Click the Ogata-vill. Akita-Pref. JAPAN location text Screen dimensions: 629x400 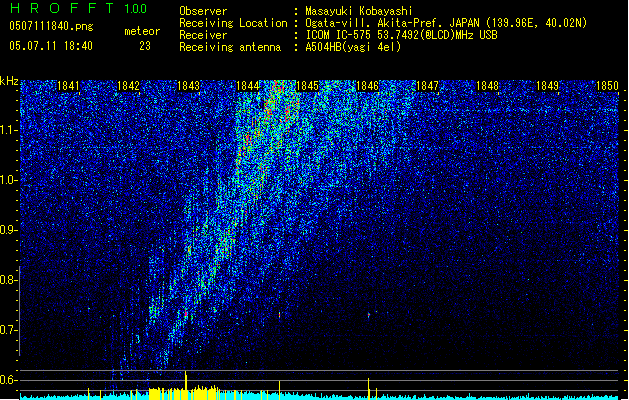[x=446, y=23]
